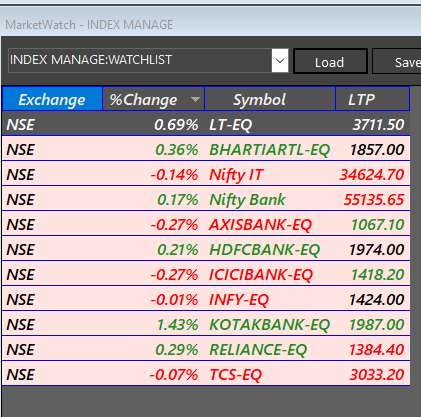Click the 0.36% change cell
The image size is (421, 417).
pyautogui.click(x=153, y=149)
